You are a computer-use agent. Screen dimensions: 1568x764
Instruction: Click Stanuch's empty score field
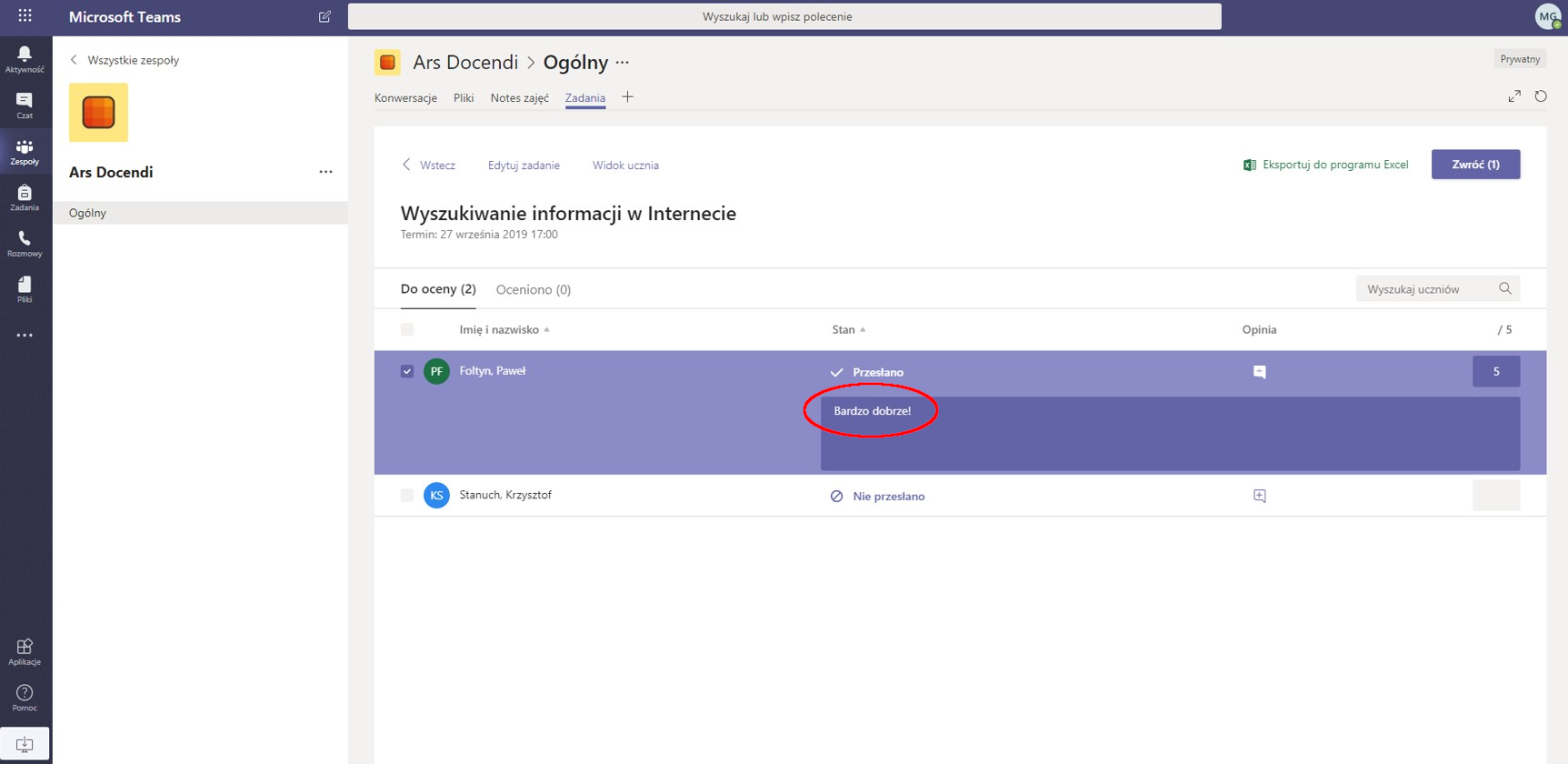click(x=1496, y=496)
